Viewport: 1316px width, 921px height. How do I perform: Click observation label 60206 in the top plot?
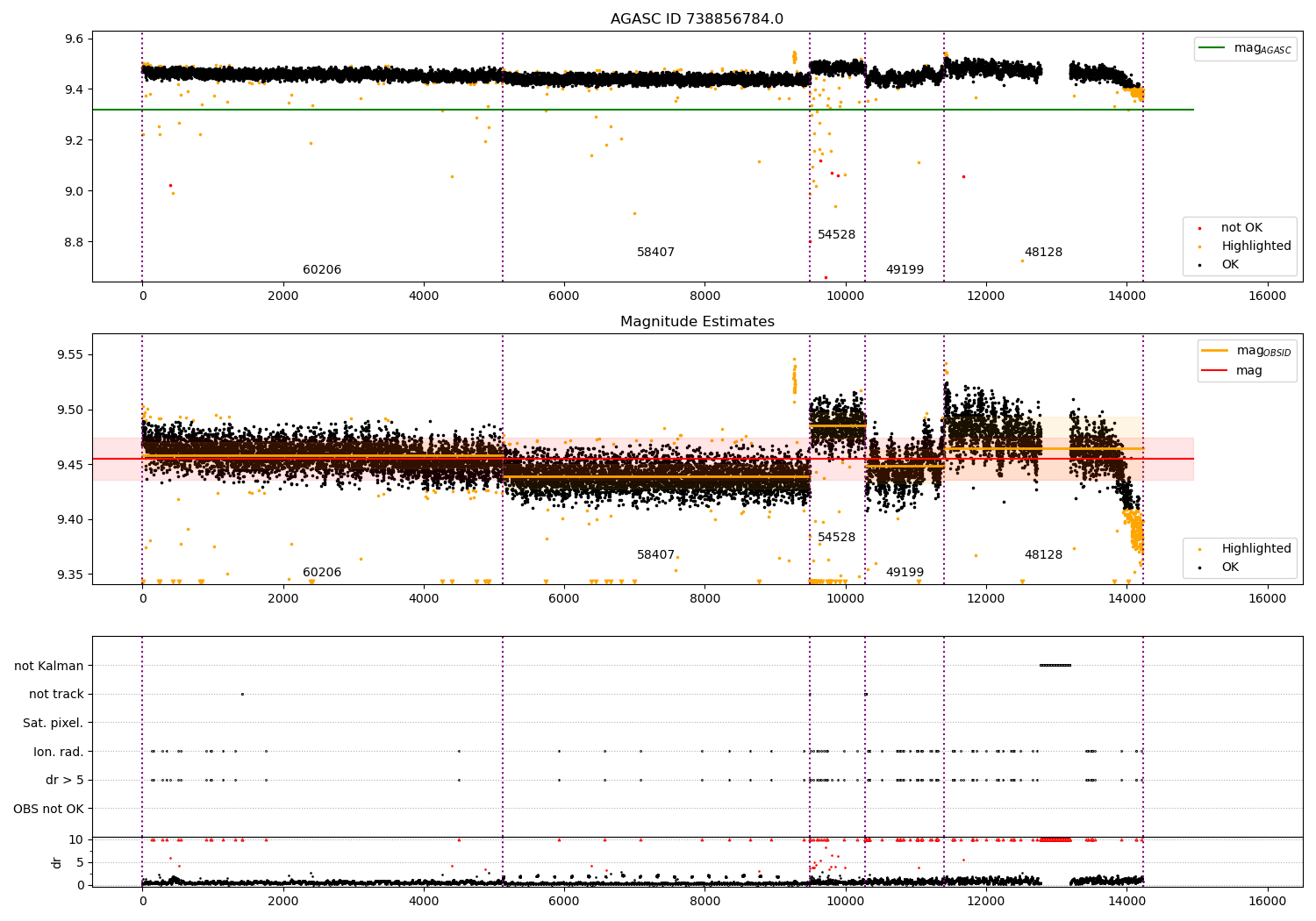[322, 270]
